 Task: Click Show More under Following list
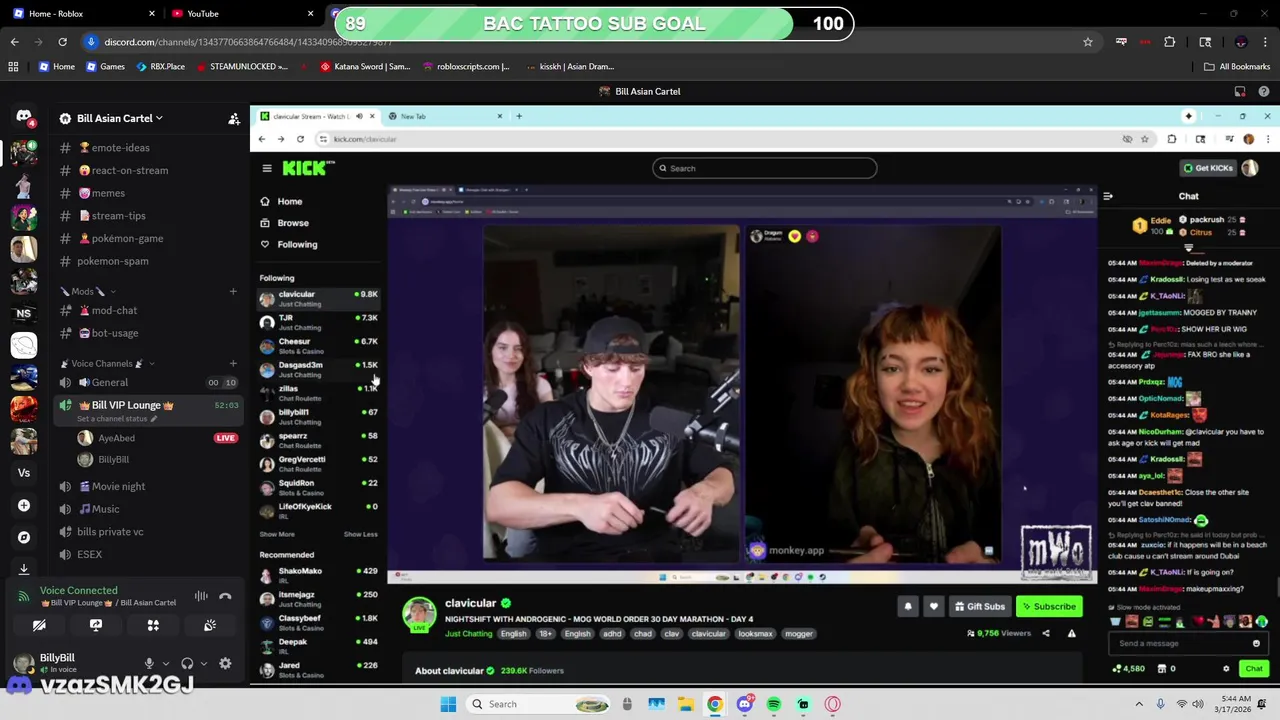click(277, 534)
